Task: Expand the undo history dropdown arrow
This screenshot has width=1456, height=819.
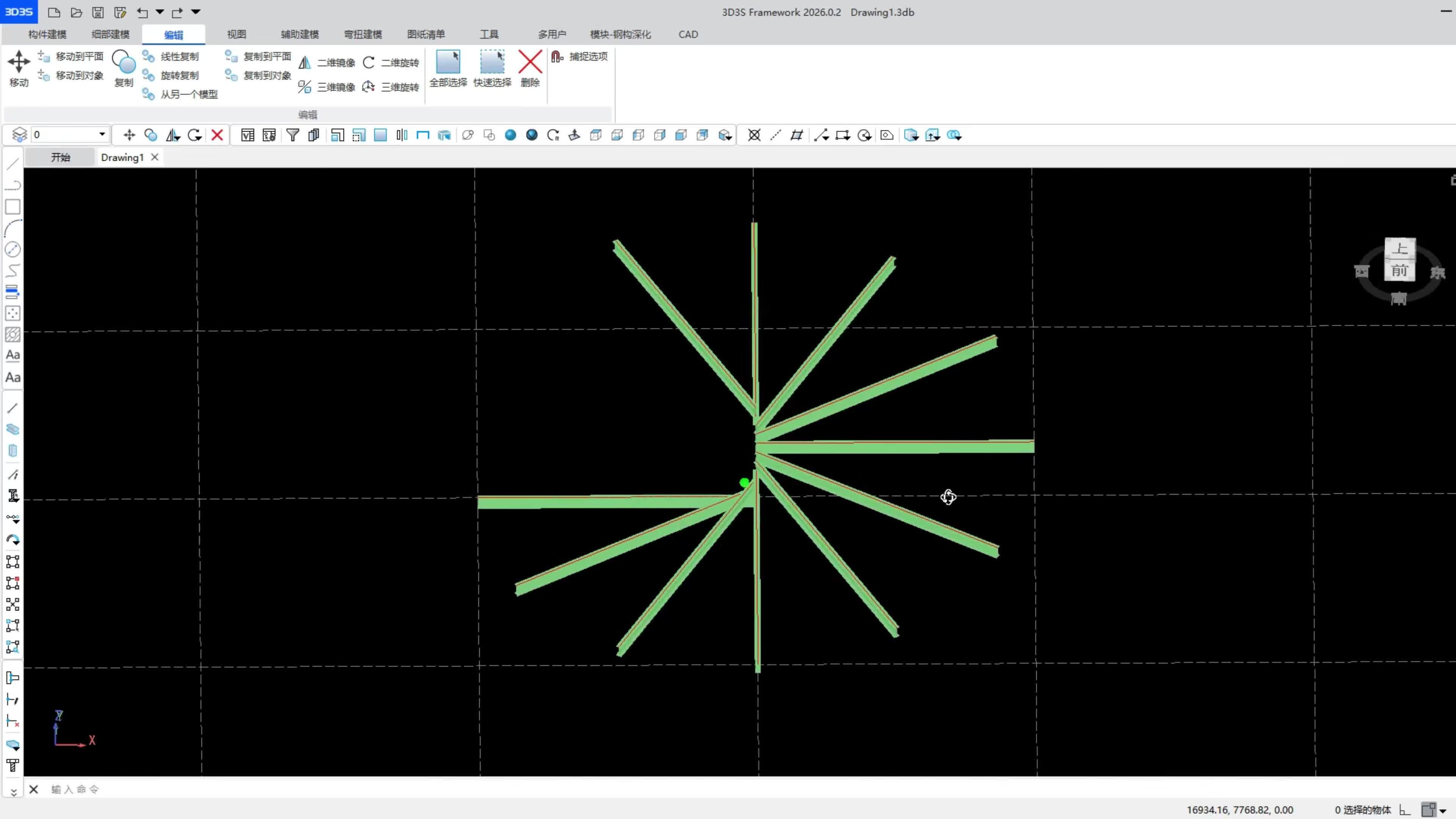Action: 160,12
